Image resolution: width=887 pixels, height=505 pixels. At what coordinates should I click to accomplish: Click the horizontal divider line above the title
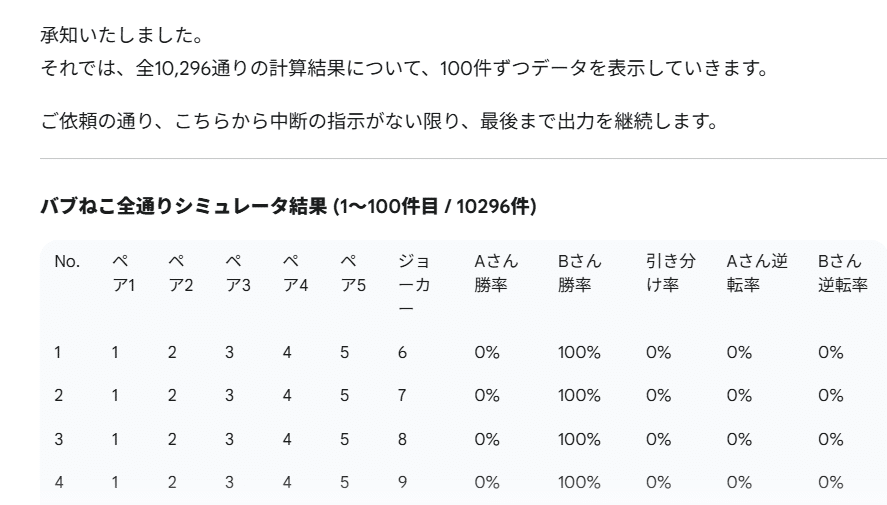(x=463, y=158)
